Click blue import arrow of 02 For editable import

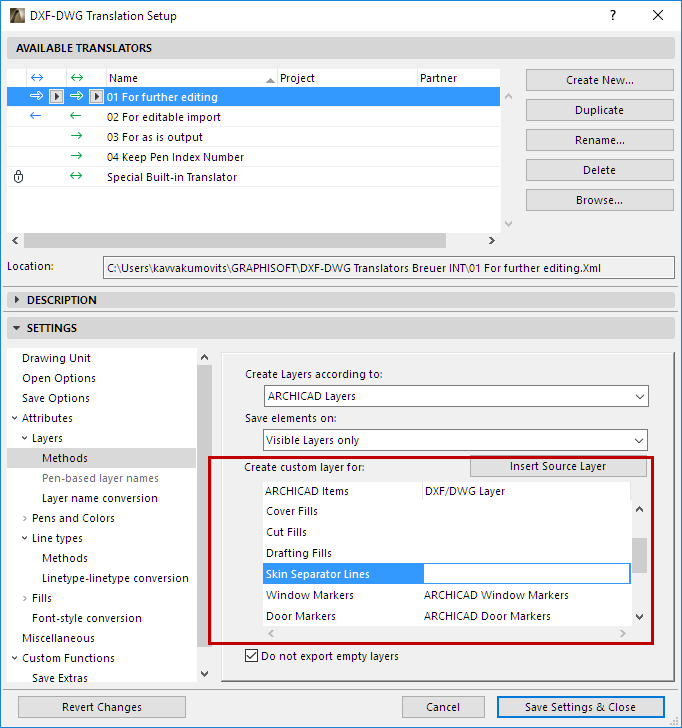pos(36,116)
